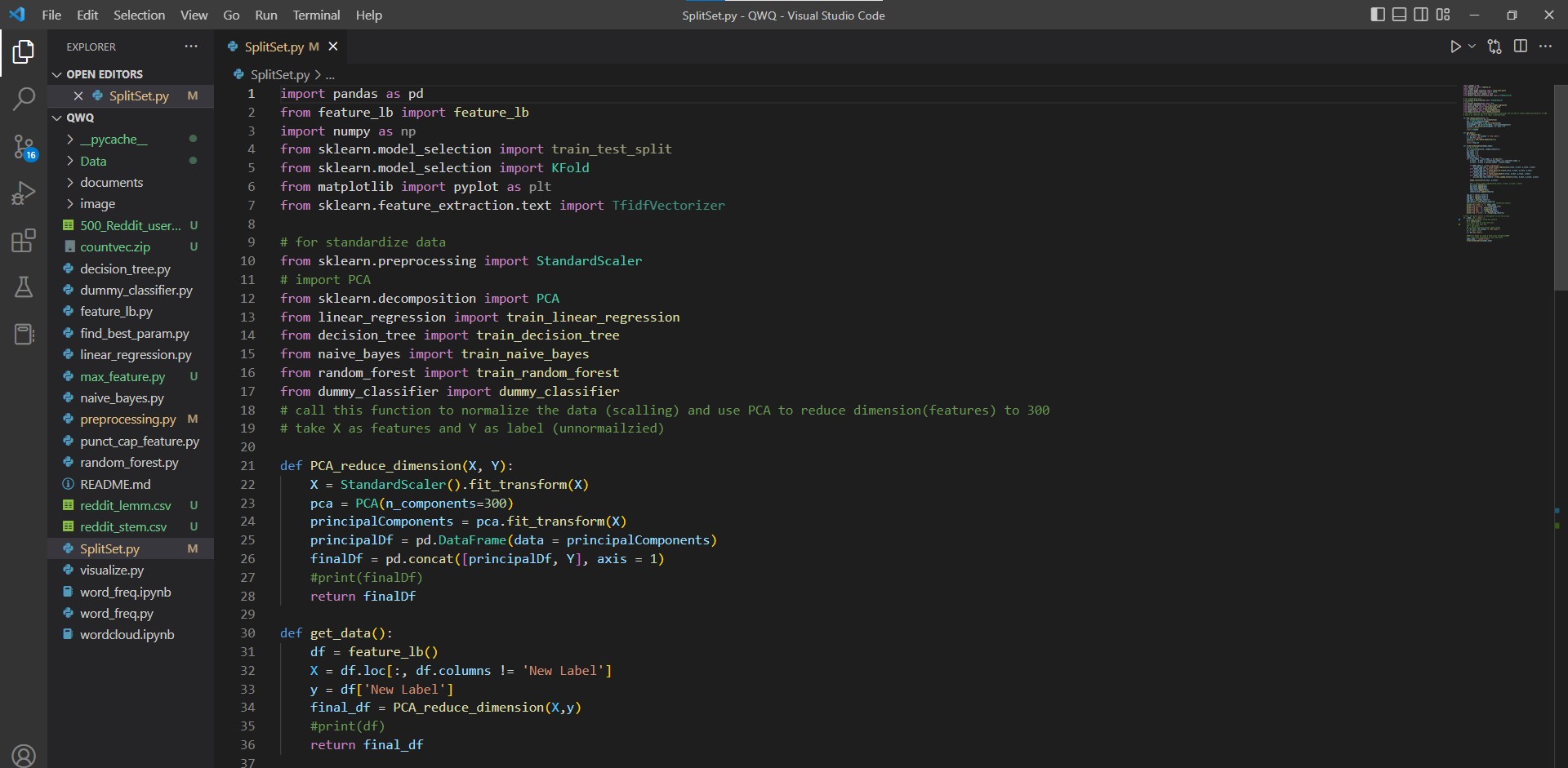The height and width of the screenshot is (768, 1568).
Task: Close SplitSet.py in Open Editors list
Action: [78, 95]
